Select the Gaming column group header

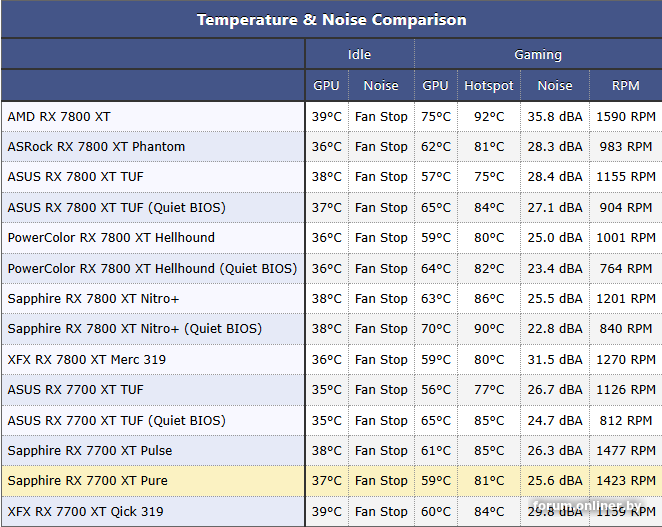[x=538, y=55]
